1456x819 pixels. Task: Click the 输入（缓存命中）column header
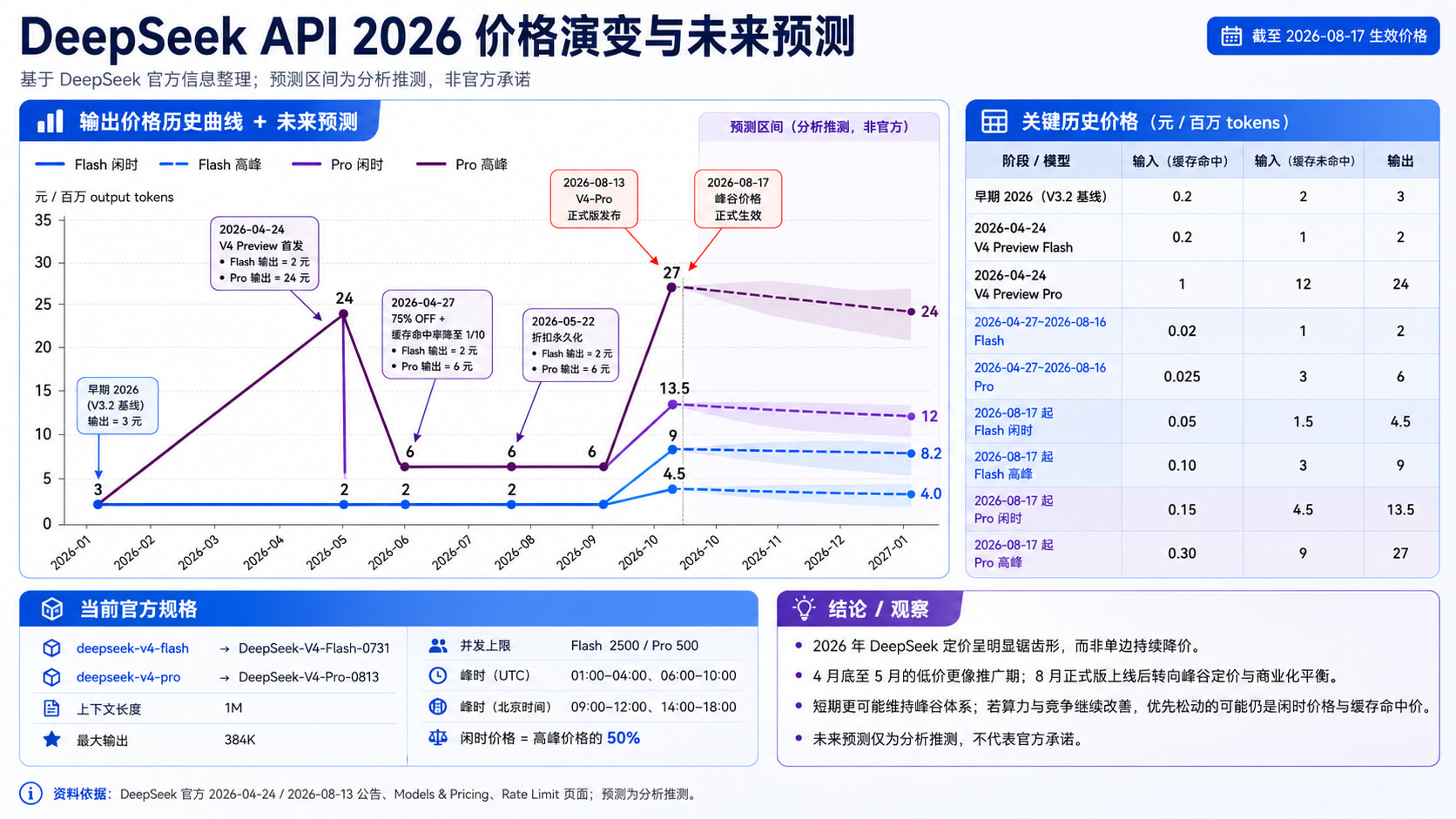coord(1182,161)
